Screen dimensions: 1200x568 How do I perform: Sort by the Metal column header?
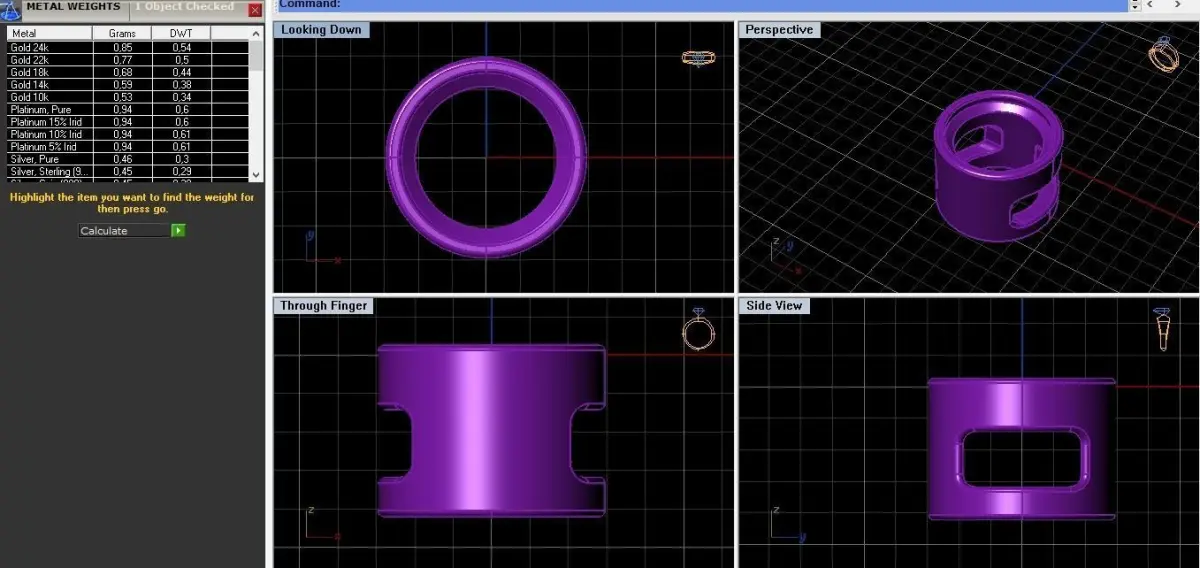point(50,34)
